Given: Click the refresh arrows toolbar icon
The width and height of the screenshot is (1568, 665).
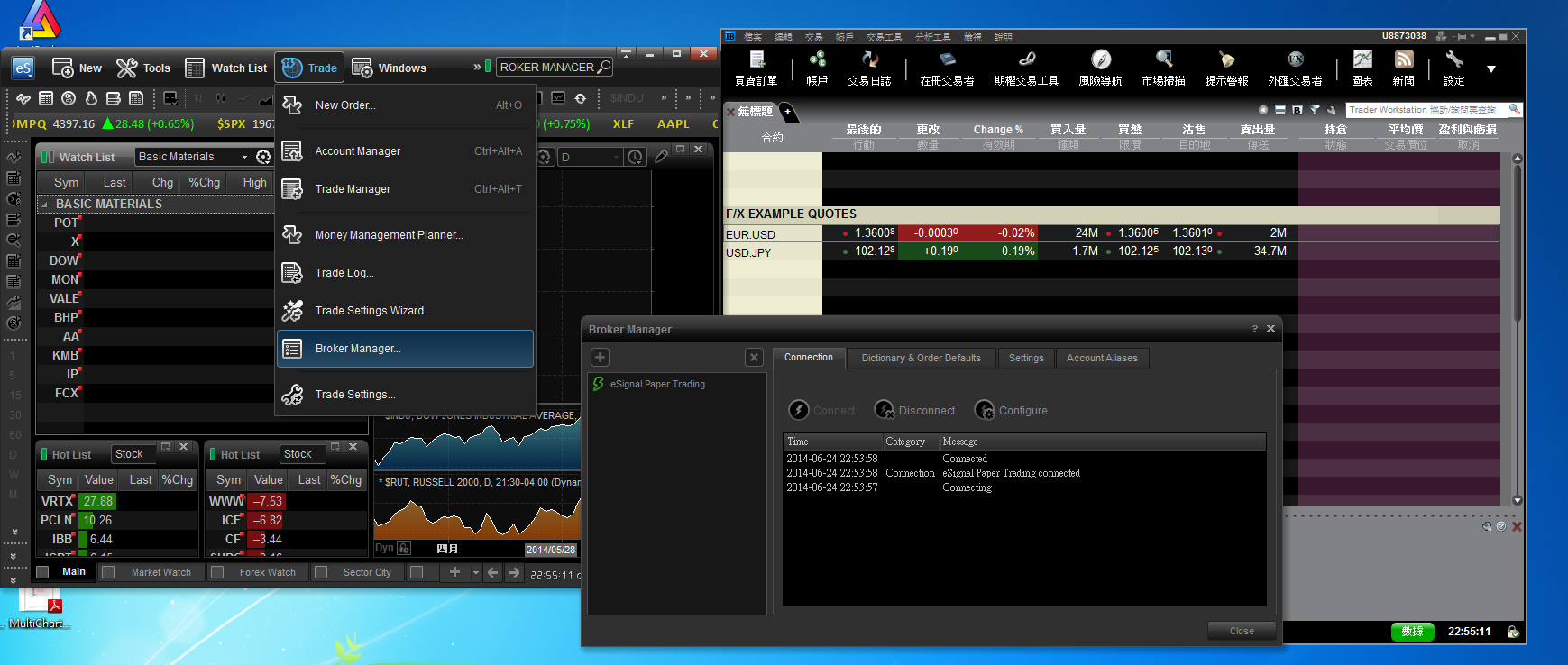Looking at the screenshot, I should click(581, 98).
